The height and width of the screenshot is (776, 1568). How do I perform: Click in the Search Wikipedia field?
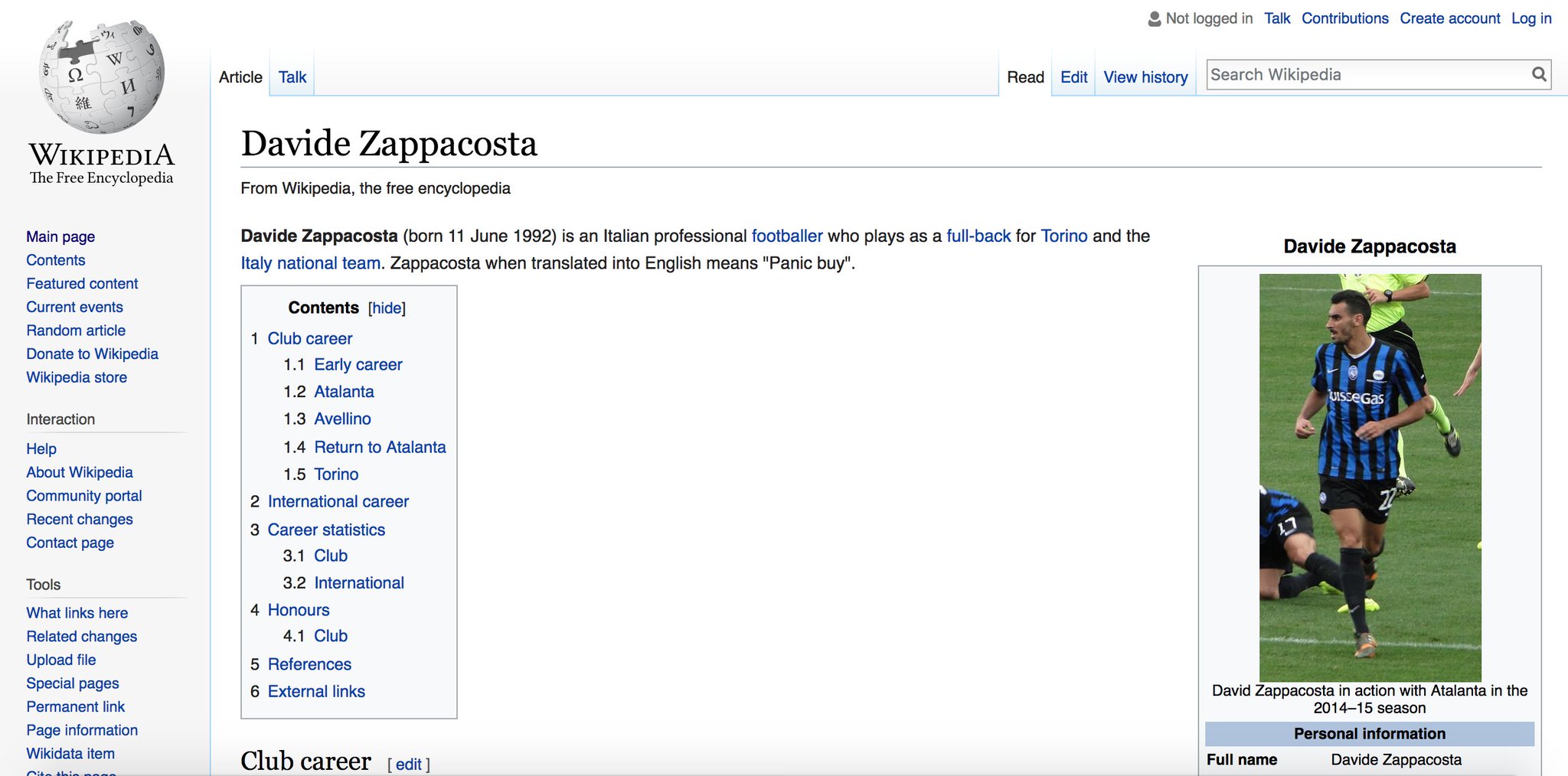pos(1366,75)
